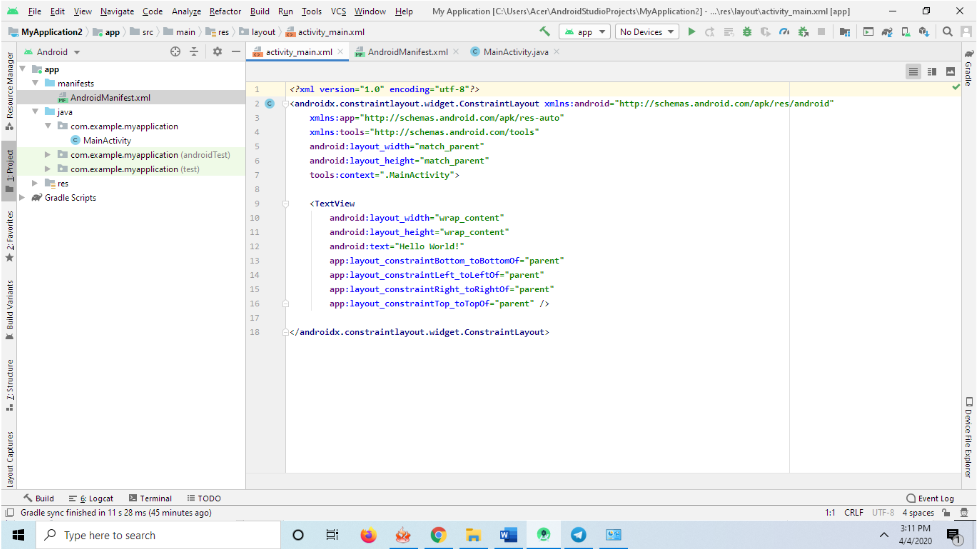978x549 pixels.
Task: Switch to the MainActivity.java tab
Action: [509, 51]
